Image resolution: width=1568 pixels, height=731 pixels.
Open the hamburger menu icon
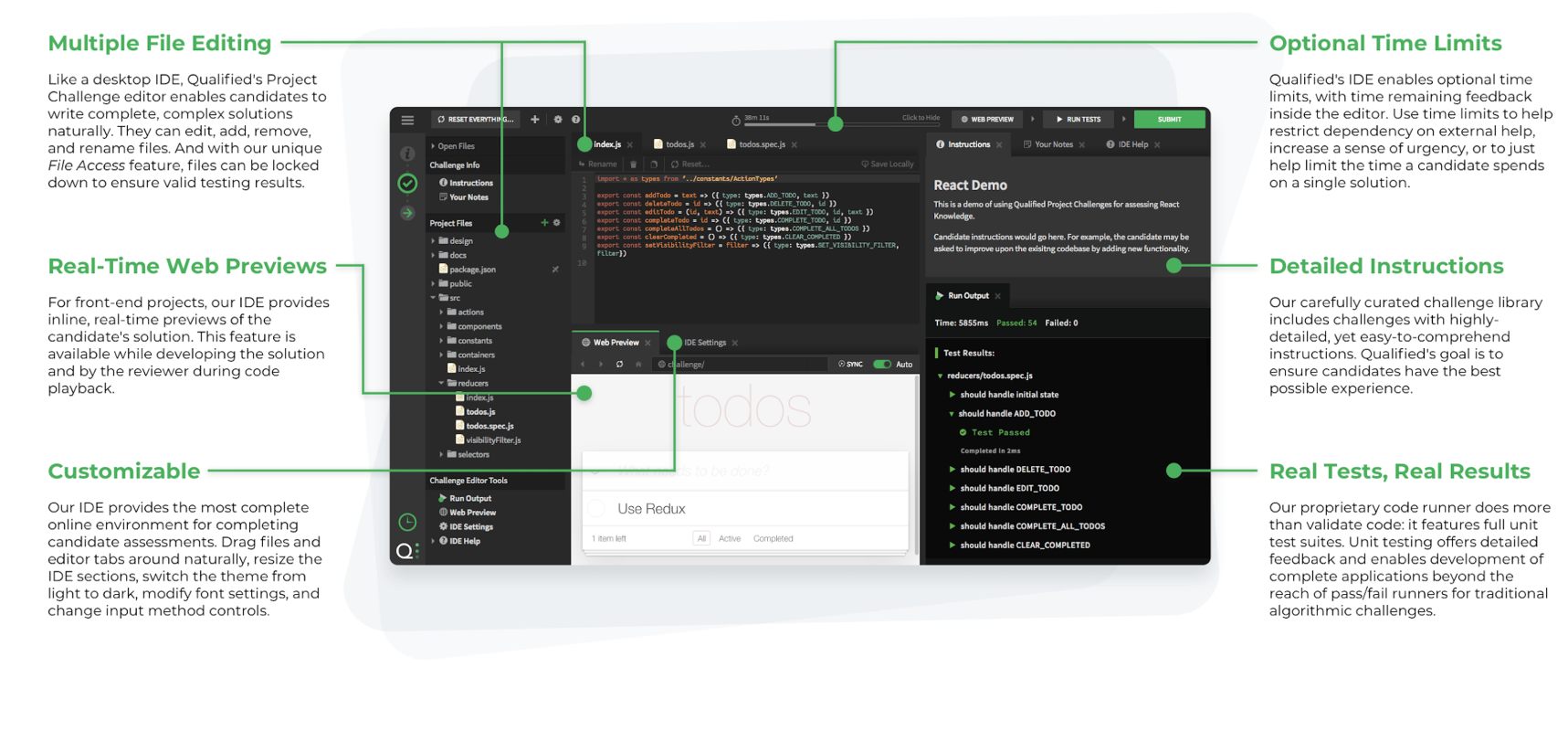tap(407, 120)
